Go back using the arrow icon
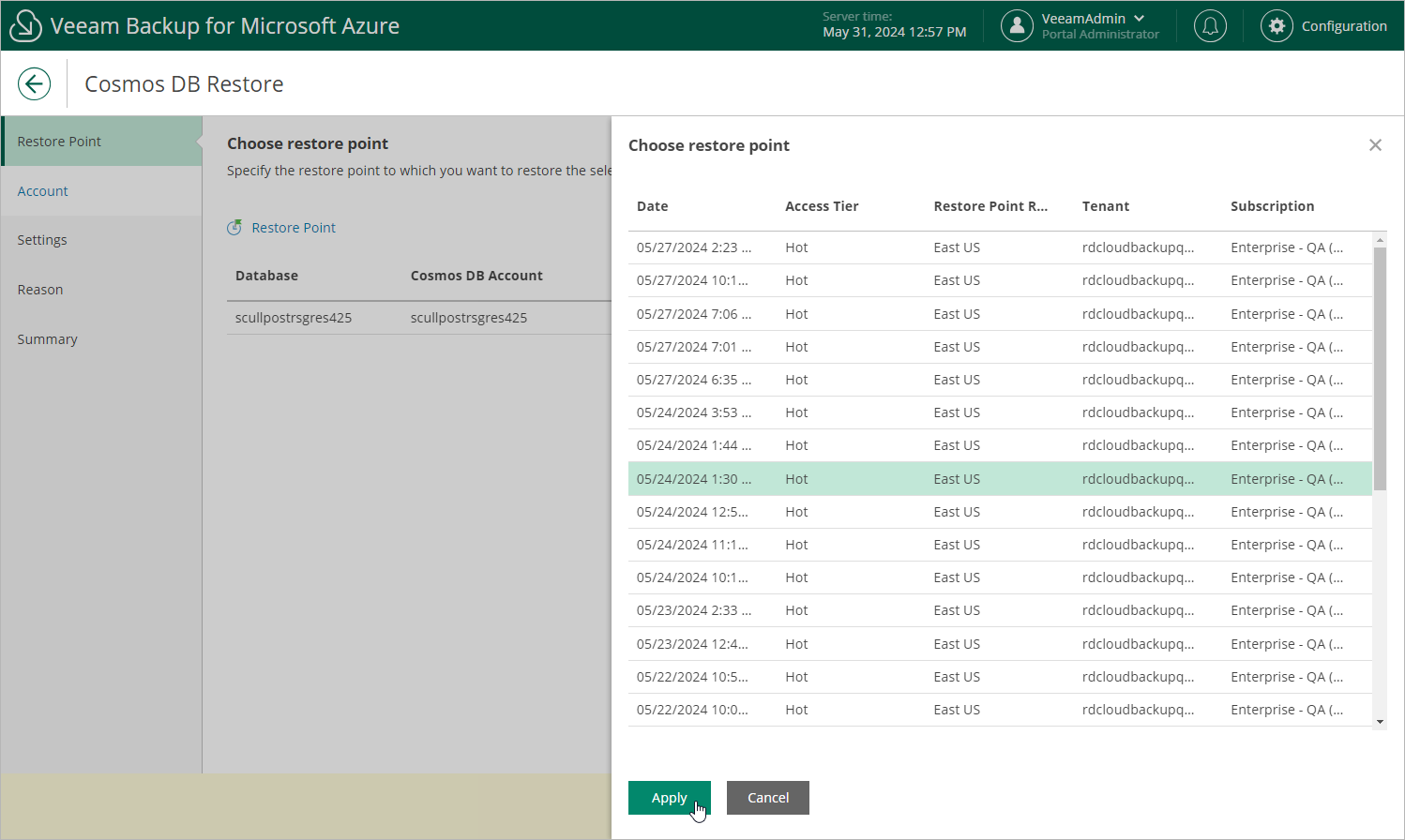This screenshot has height=840, width=1405. coord(34,83)
